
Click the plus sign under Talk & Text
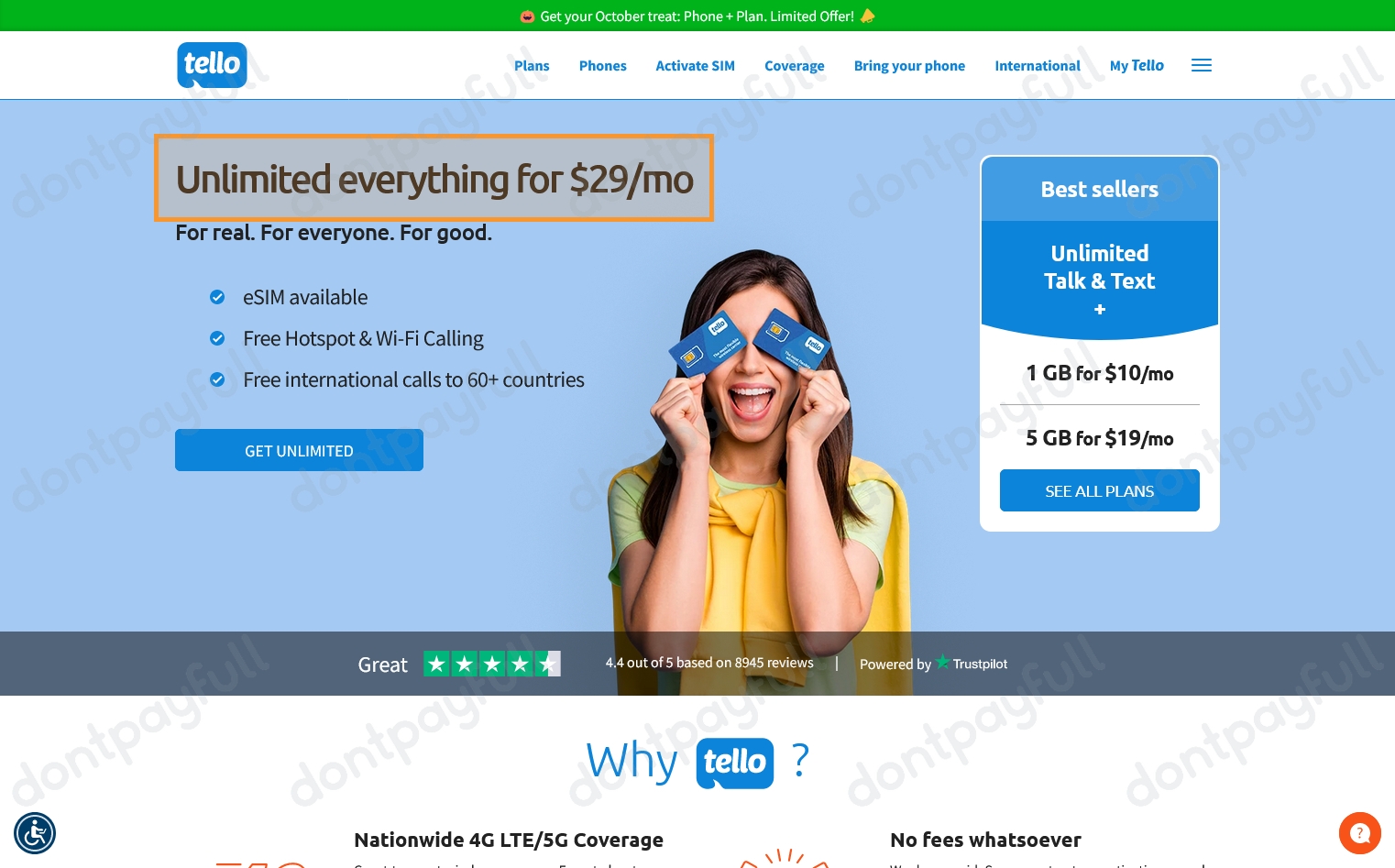pos(1100,310)
